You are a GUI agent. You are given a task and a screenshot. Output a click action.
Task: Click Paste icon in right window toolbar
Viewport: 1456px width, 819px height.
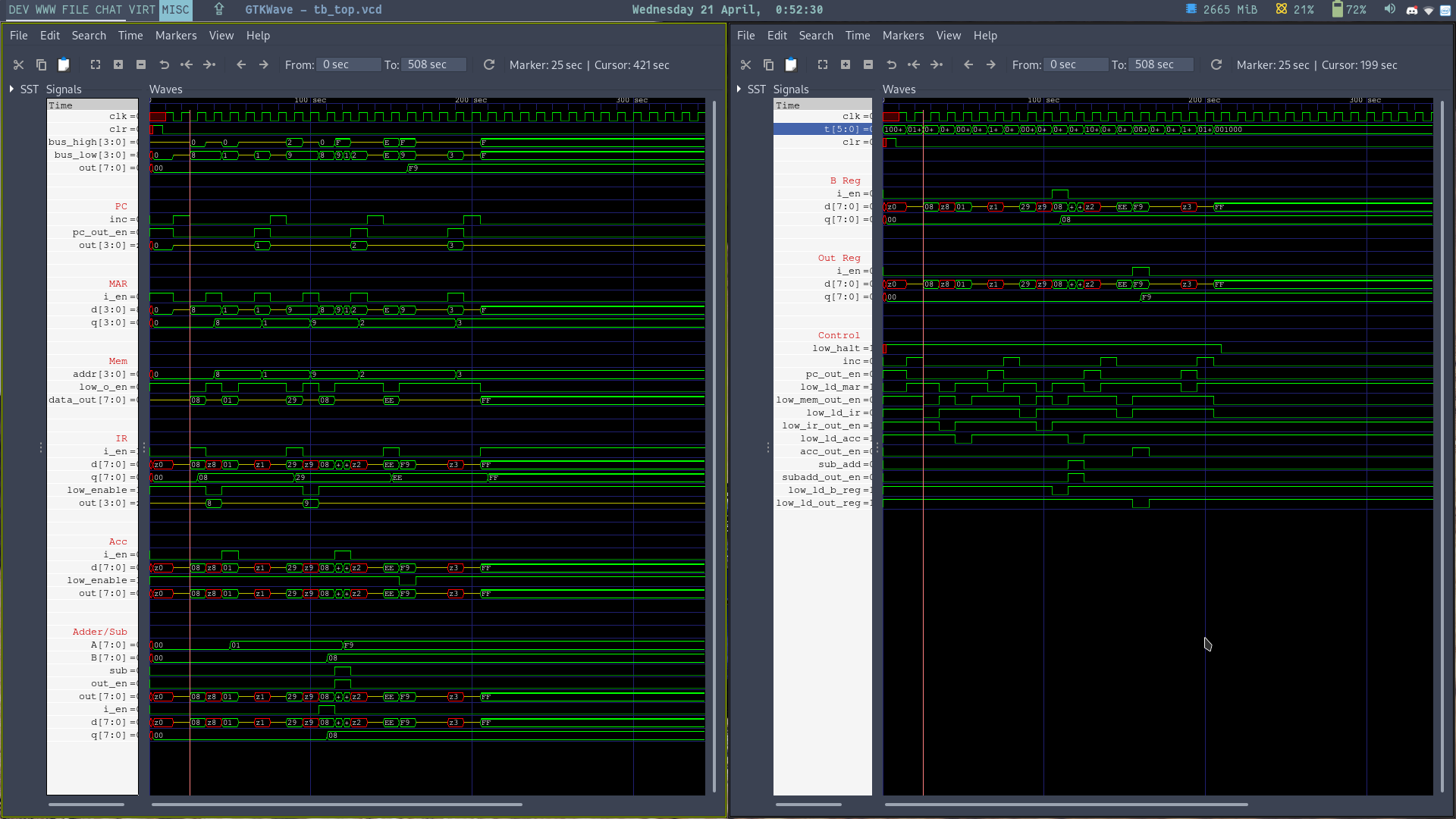(x=791, y=65)
